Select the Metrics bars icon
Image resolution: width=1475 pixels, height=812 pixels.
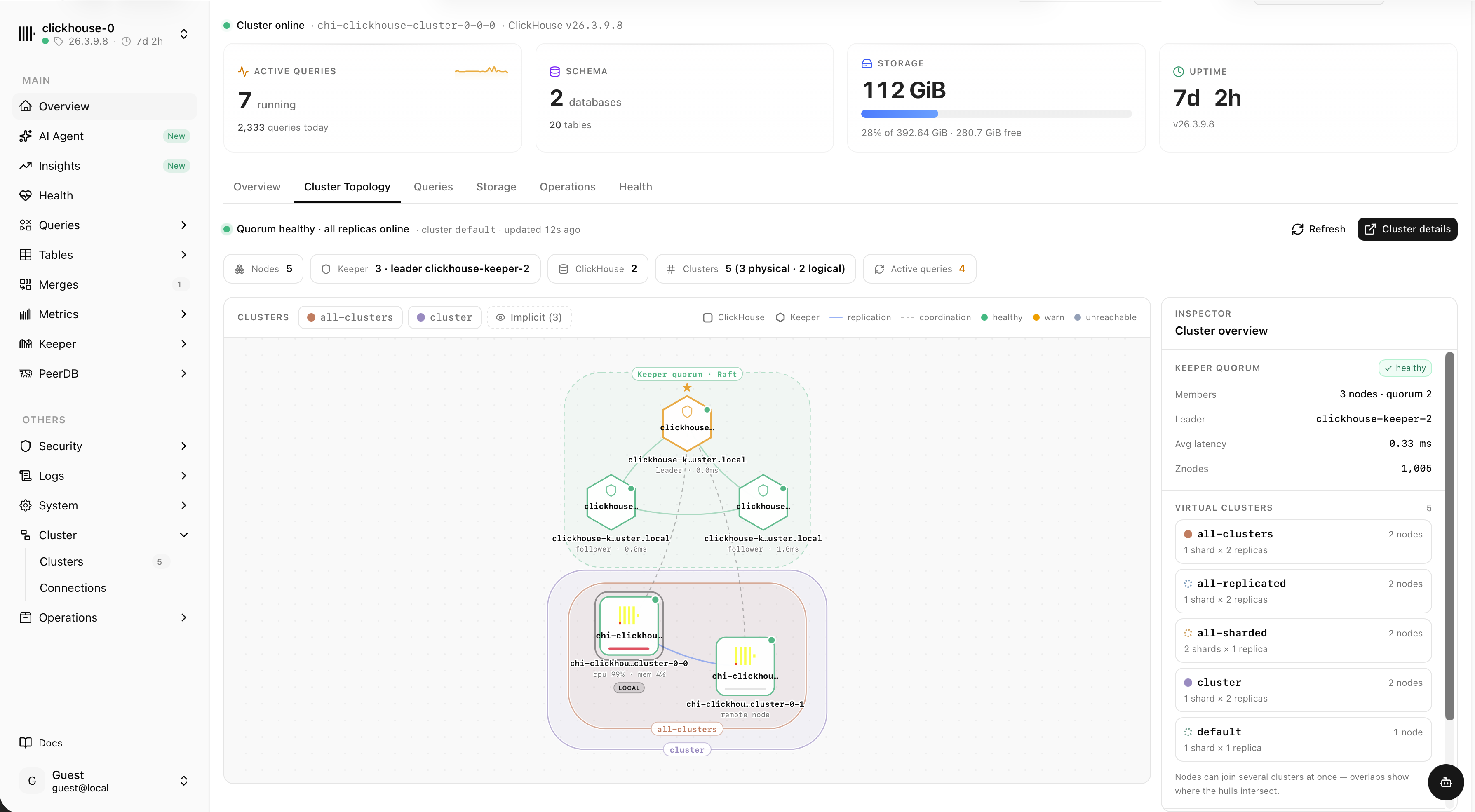(x=25, y=314)
